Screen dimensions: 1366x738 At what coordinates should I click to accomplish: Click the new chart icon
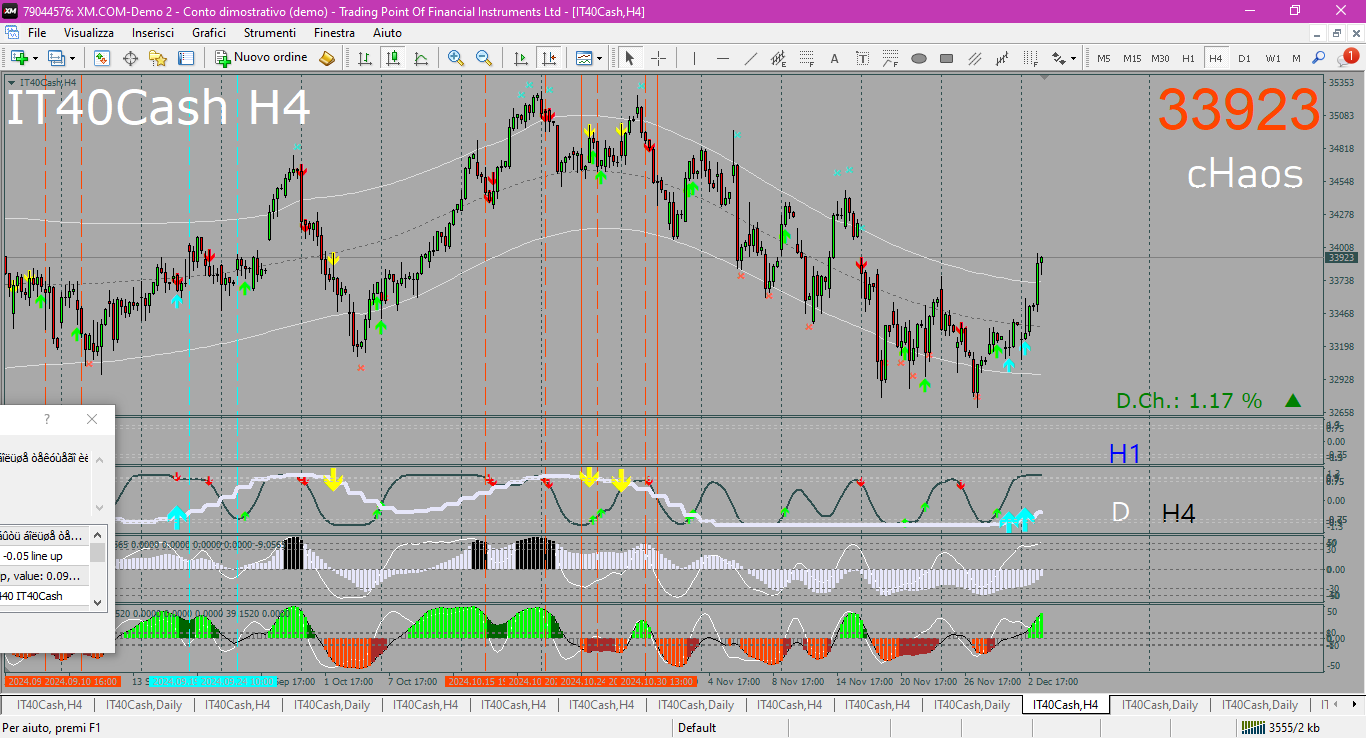(19, 58)
